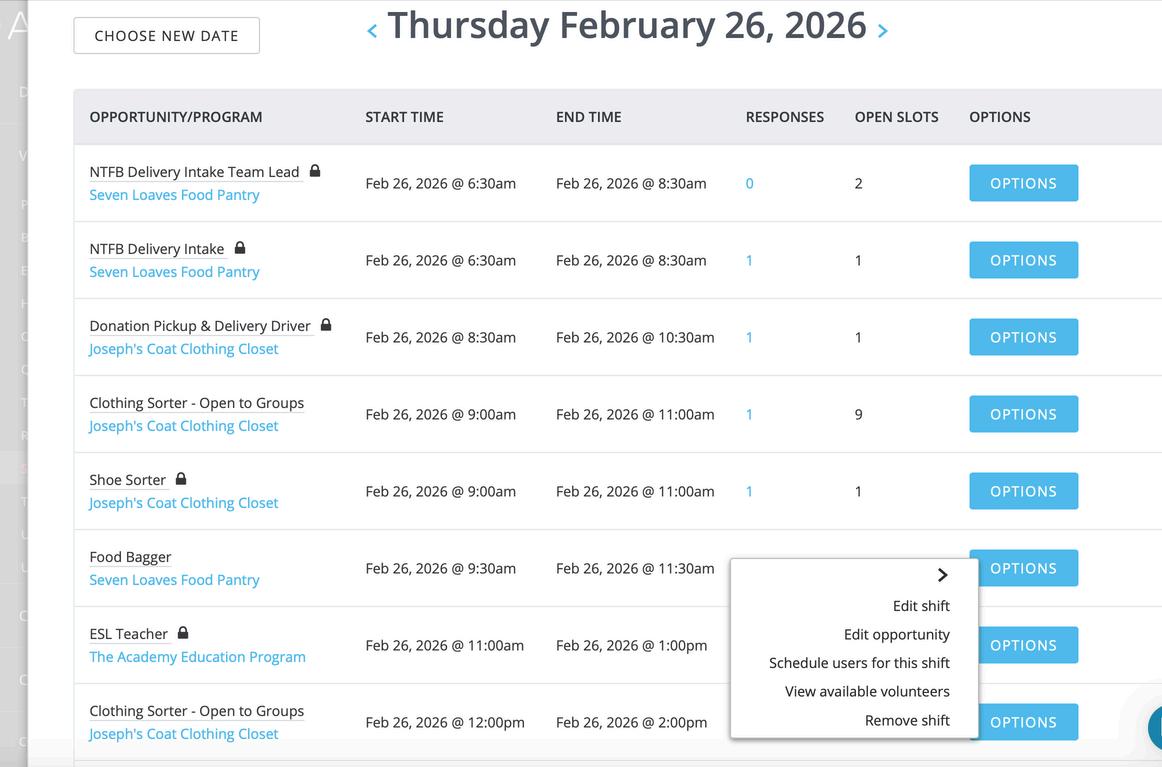1162x767 pixels.
Task: Click response count for Donation Pickup Driver
Action: coord(749,338)
